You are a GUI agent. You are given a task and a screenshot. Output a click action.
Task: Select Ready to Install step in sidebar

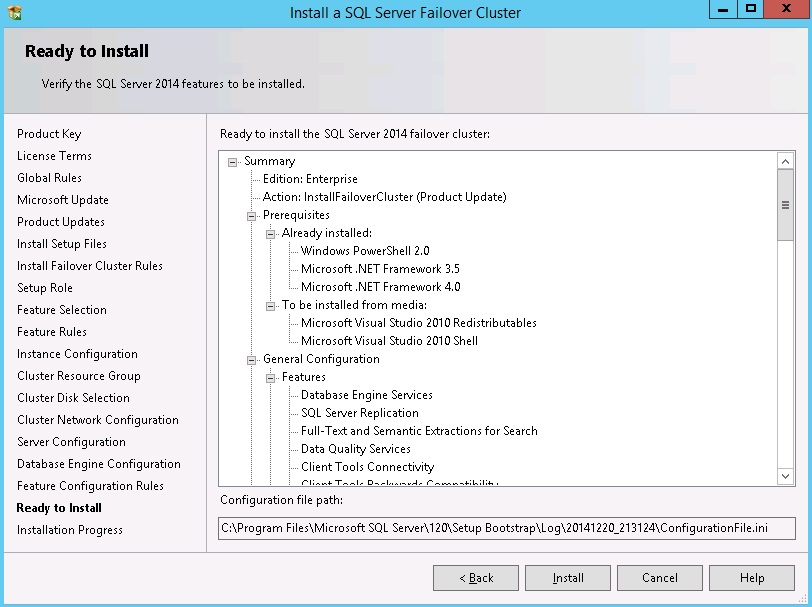pos(59,508)
